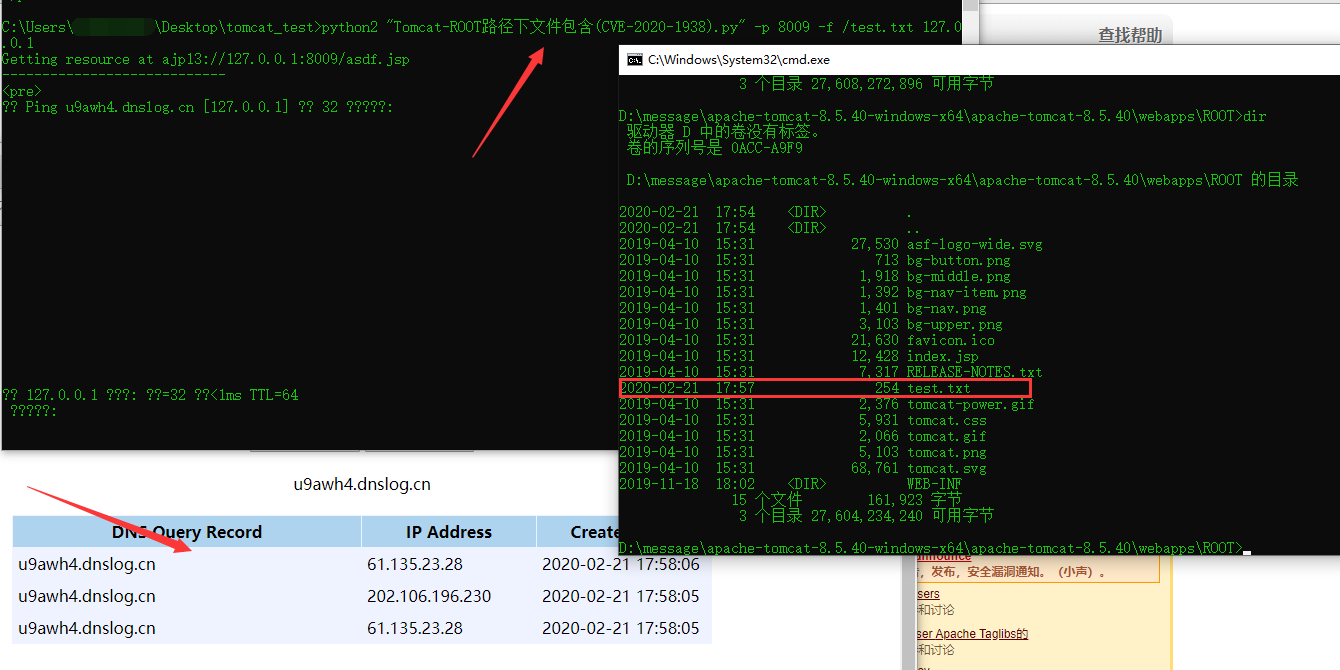Click 61.135.23.28 in the 17:58:06 row

(x=415, y=564)
